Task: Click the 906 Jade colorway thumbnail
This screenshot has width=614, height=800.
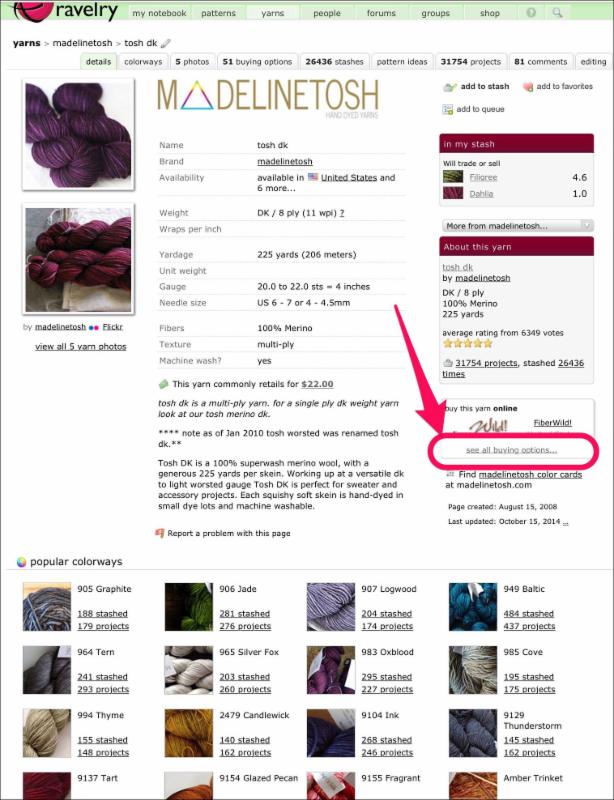Action: 188,607
